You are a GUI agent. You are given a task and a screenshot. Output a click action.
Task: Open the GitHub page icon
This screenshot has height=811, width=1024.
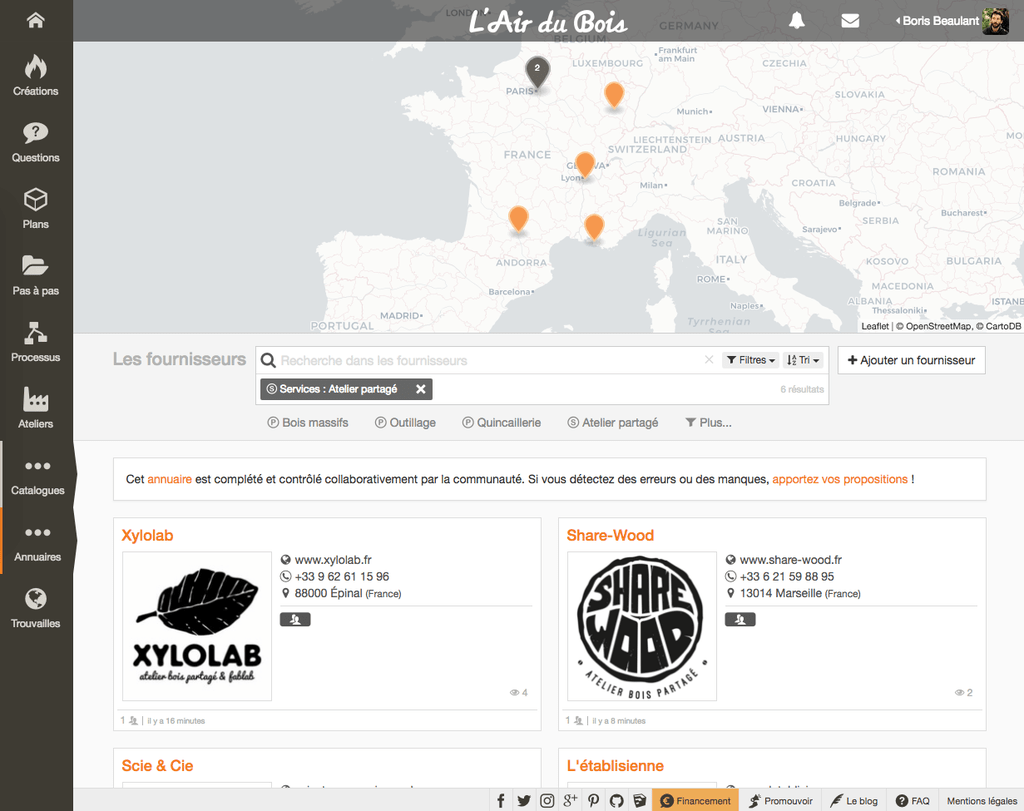(x=616, y=801)
